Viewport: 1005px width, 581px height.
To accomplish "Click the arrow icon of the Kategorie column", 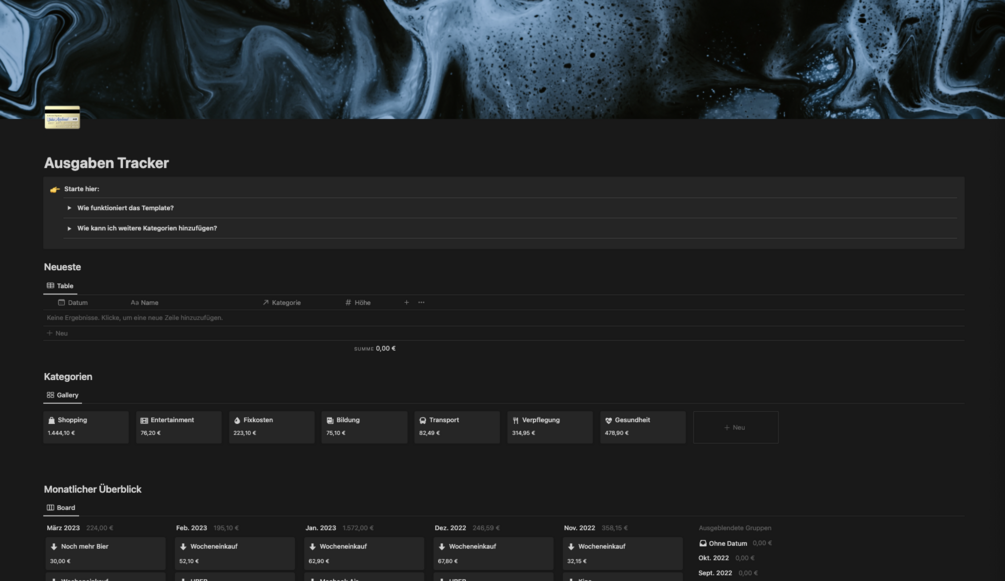I will tap(265, 302).
